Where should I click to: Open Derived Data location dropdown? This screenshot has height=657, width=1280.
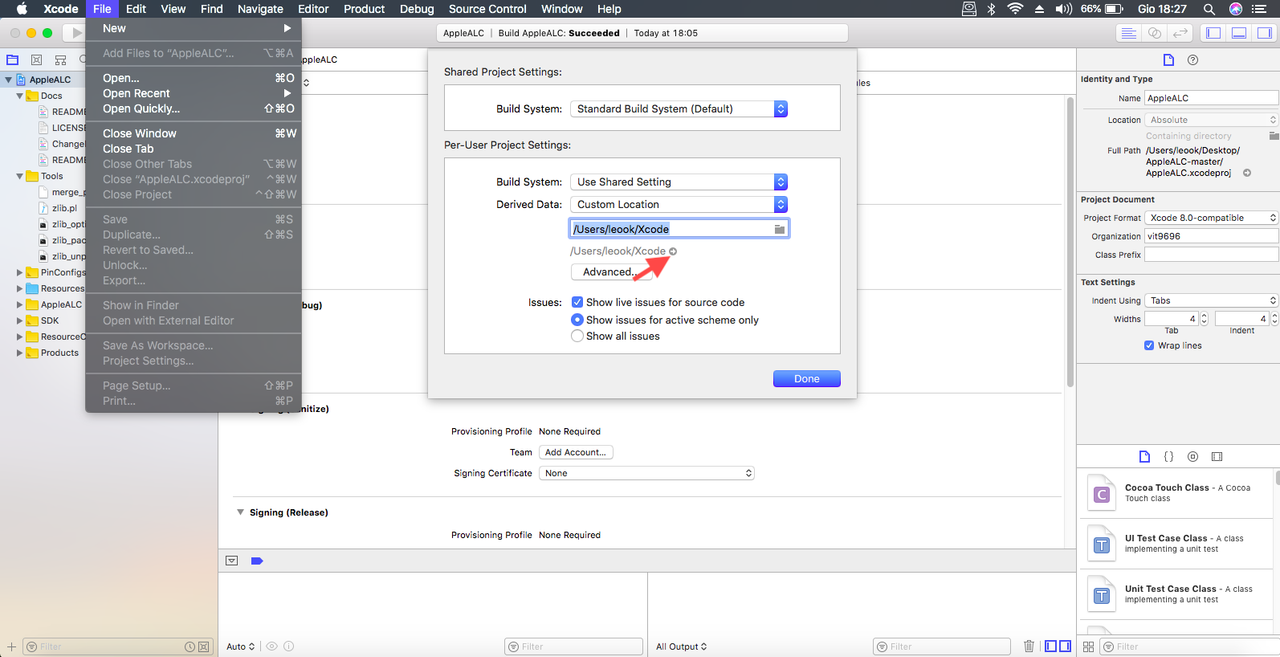[679, 204]
